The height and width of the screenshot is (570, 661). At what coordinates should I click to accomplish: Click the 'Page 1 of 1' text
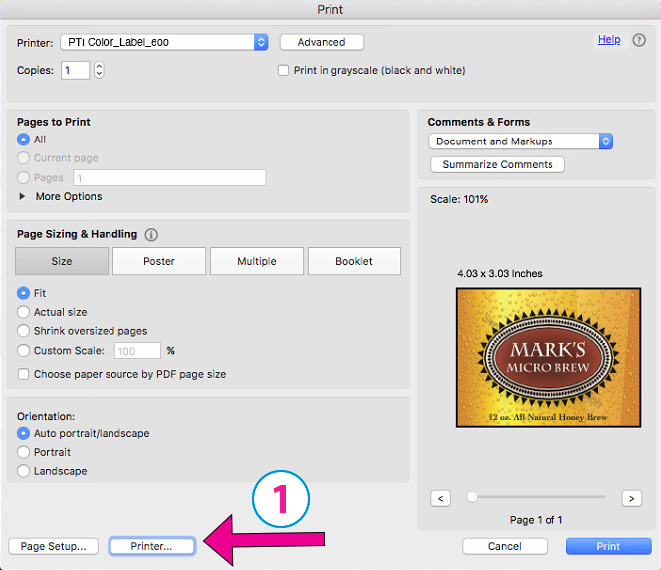(536, 520)
